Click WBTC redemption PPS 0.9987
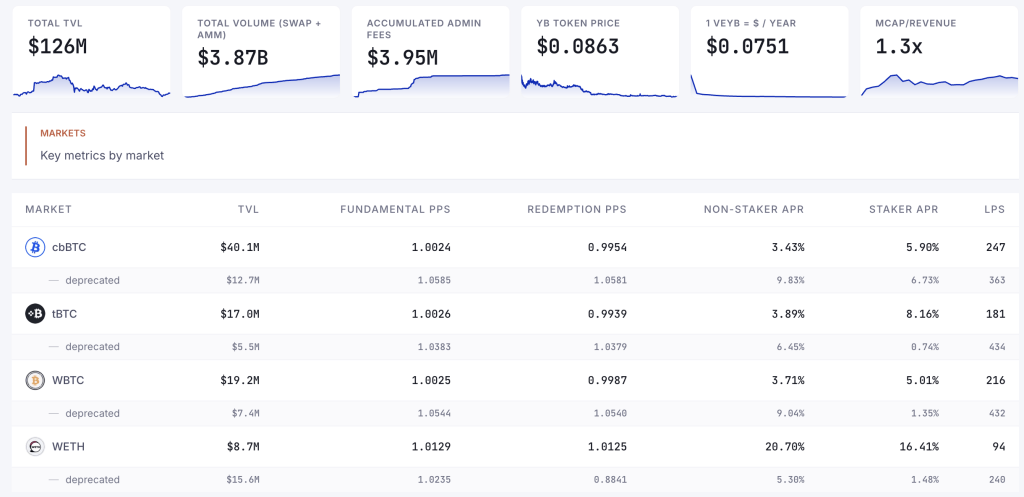This screenshot has width=1024, height=497. coord(607,380)
